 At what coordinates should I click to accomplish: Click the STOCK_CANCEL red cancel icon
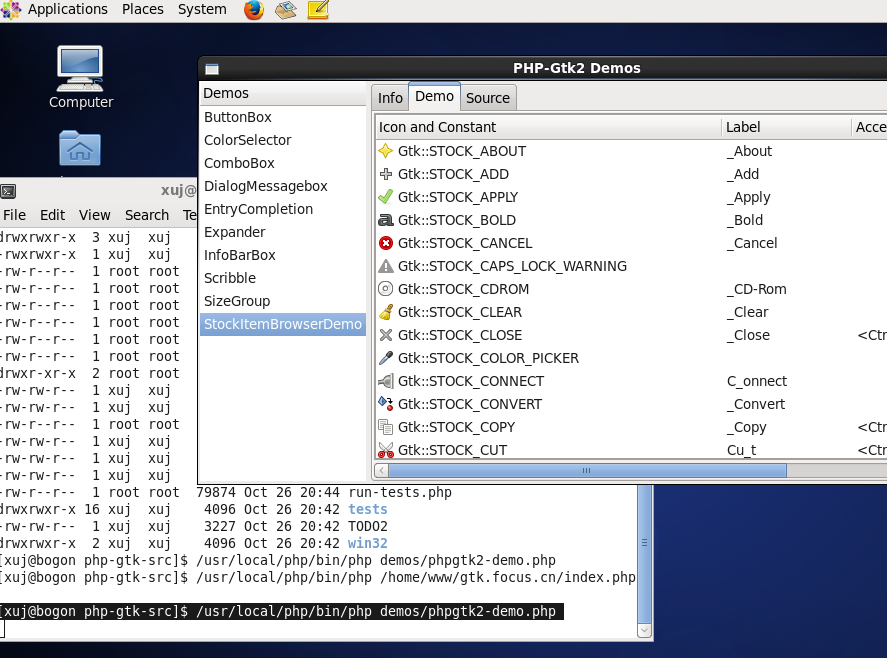pyautogui.click(x=385, y=243)
